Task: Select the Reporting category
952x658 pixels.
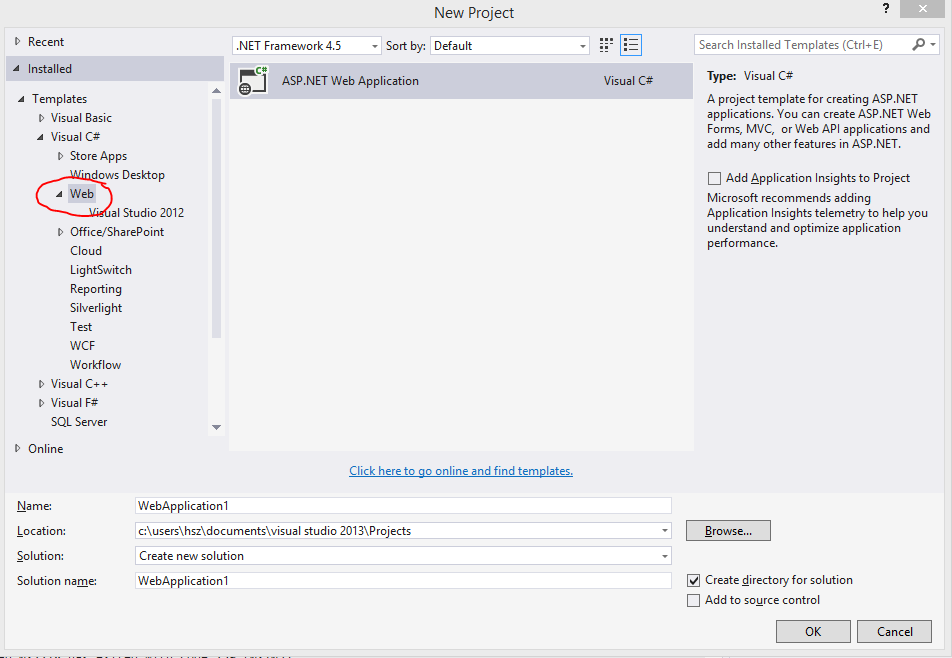Action: coord(96,289)
